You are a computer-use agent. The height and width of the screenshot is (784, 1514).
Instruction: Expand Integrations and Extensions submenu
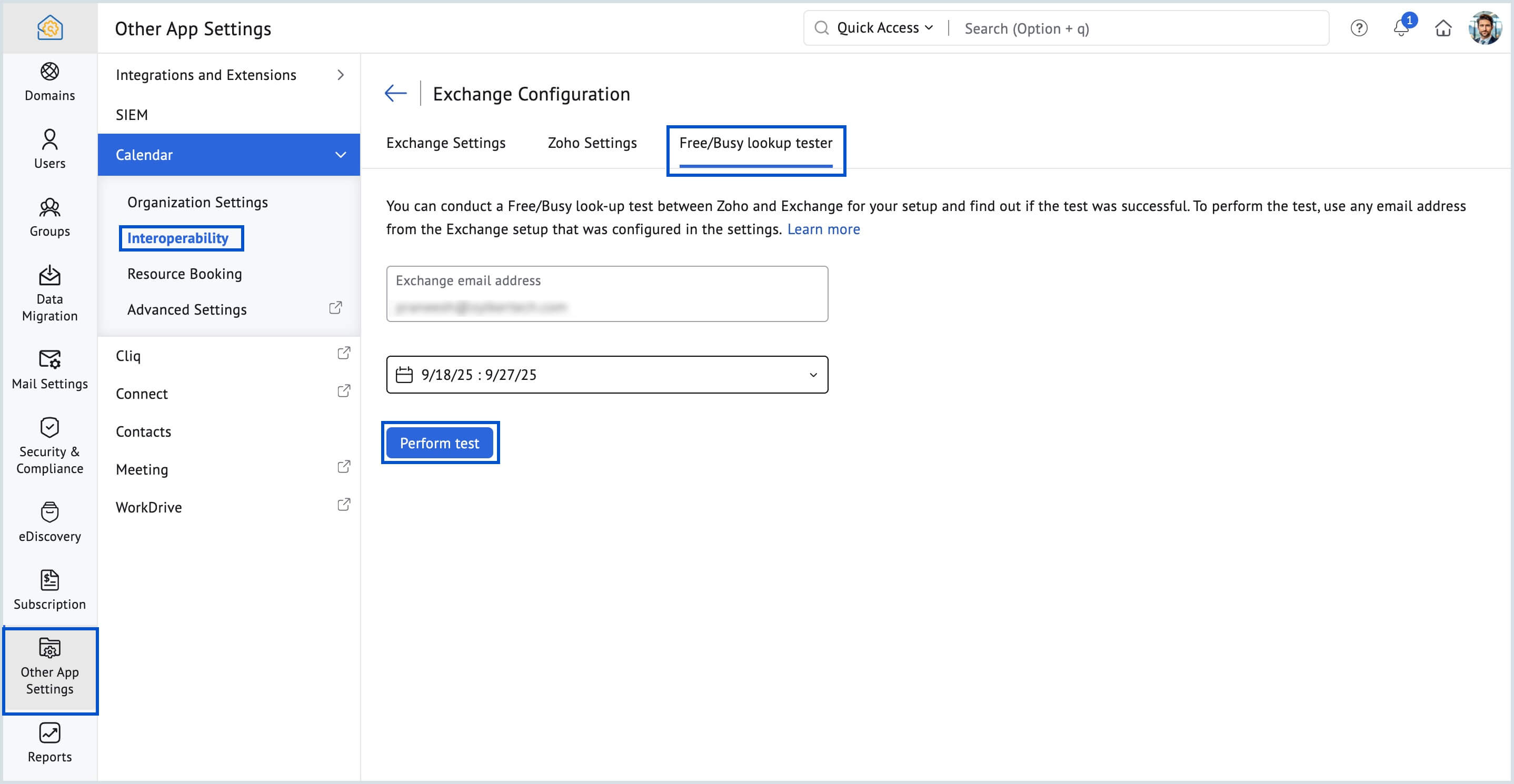pyautogui.click(x=340, y=75)
